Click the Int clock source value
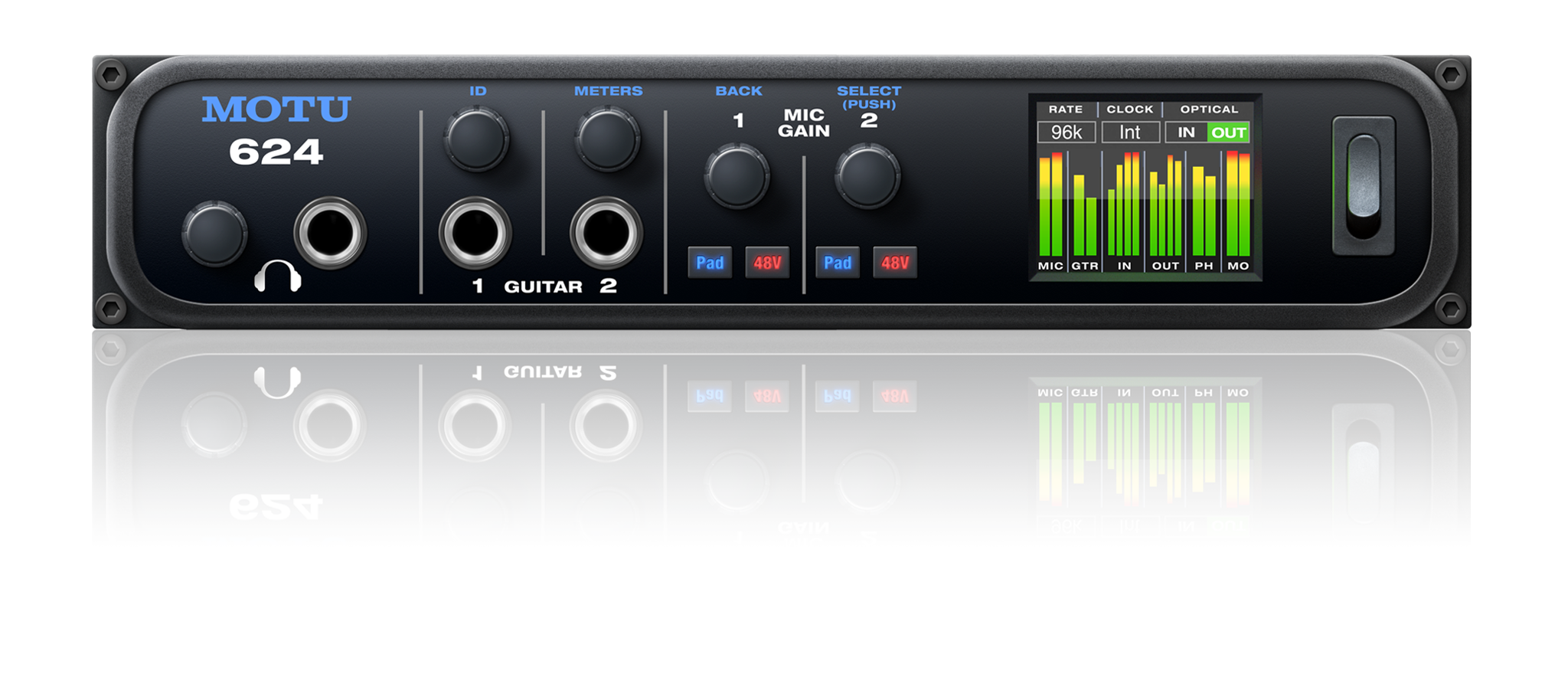 point(1130,132)
